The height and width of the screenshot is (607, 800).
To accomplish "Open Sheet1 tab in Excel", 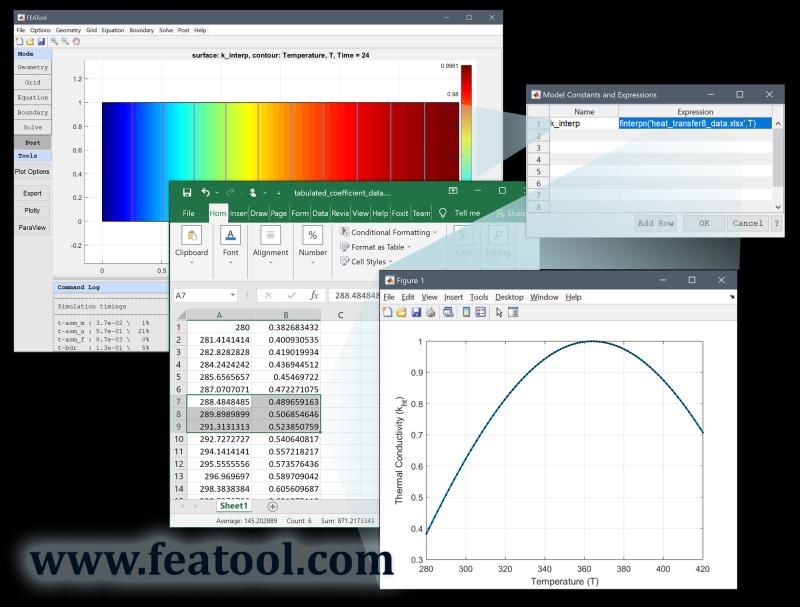I will [x=233, y=506].
